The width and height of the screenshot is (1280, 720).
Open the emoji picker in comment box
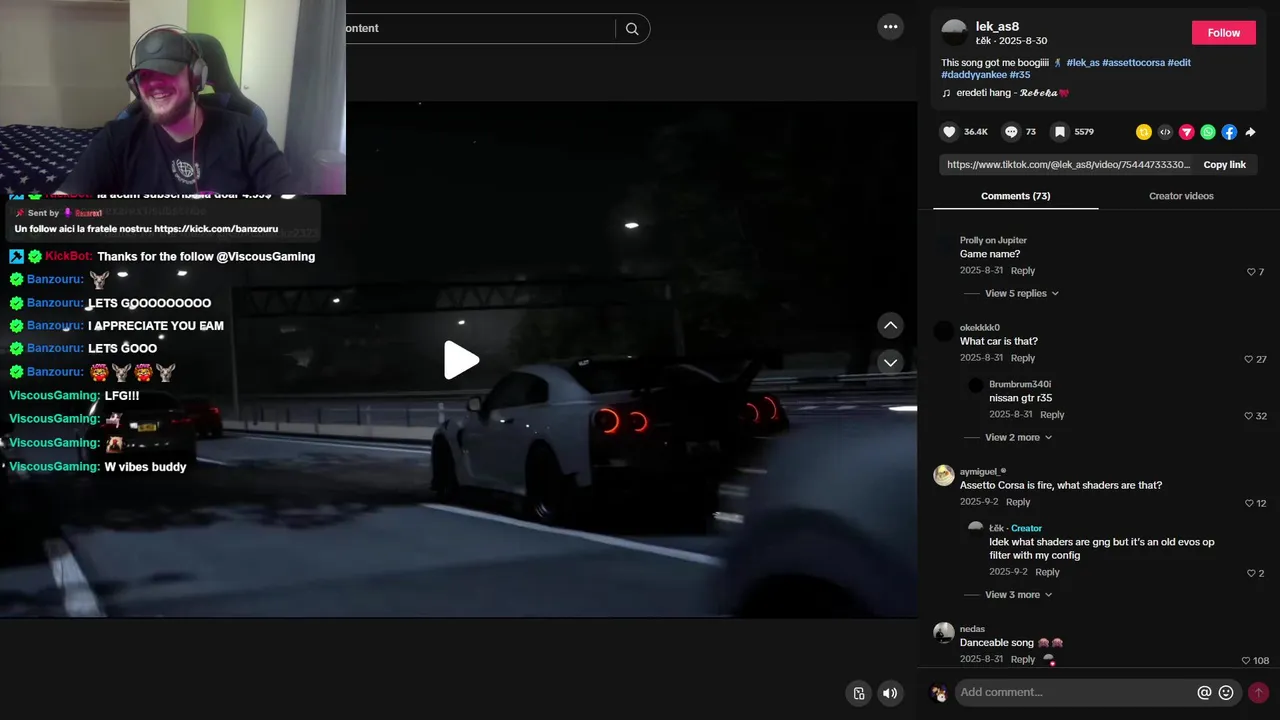coord(1226,692)
